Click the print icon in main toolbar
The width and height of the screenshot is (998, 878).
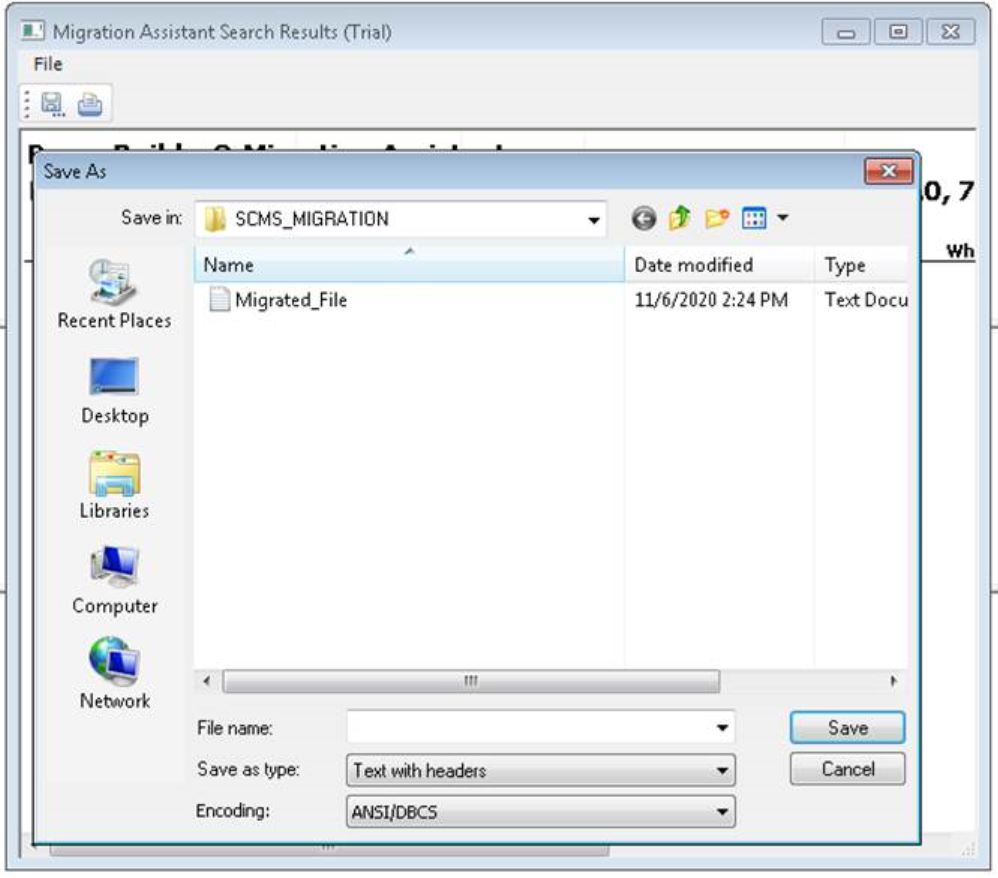90,104
